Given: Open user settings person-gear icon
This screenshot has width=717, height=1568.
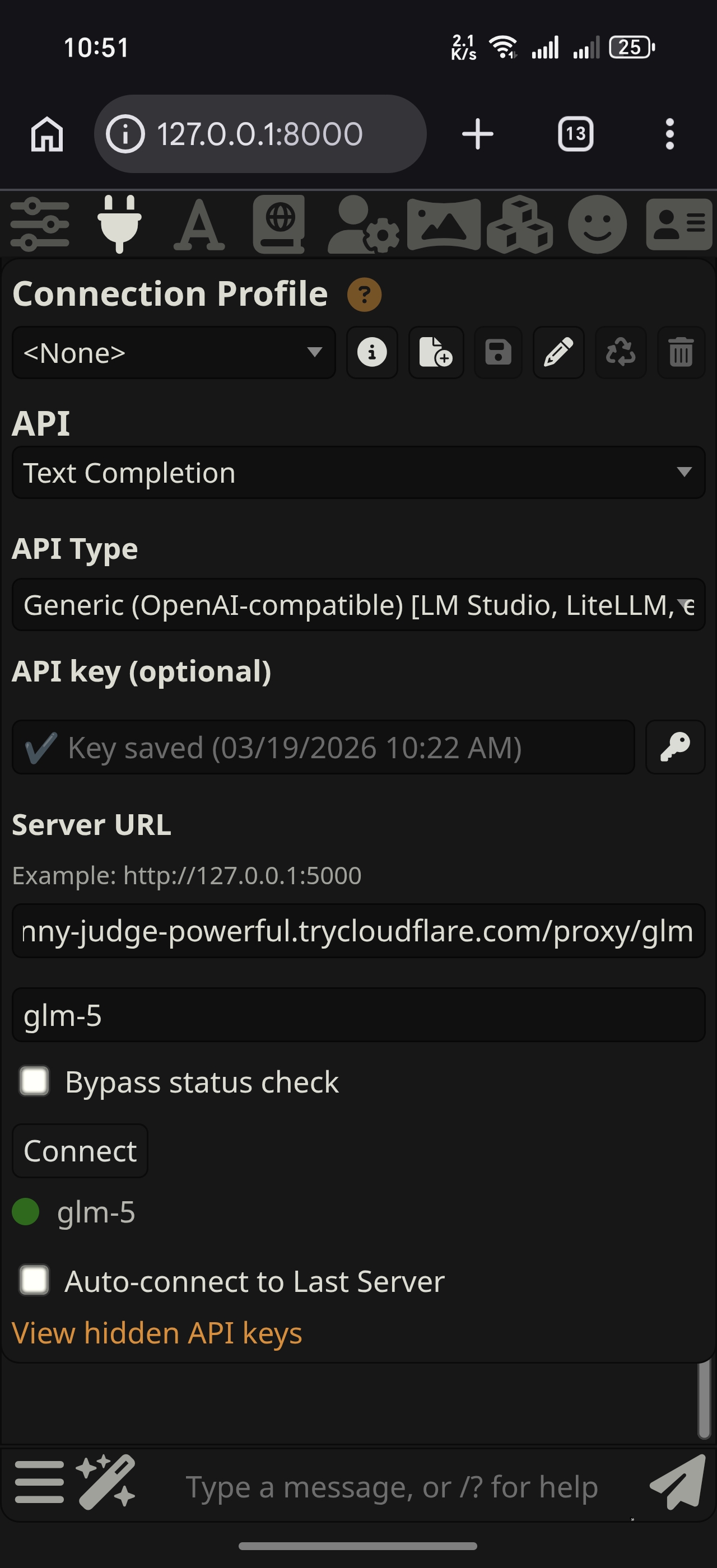Looking at the screenshot, I should (364, 225).
